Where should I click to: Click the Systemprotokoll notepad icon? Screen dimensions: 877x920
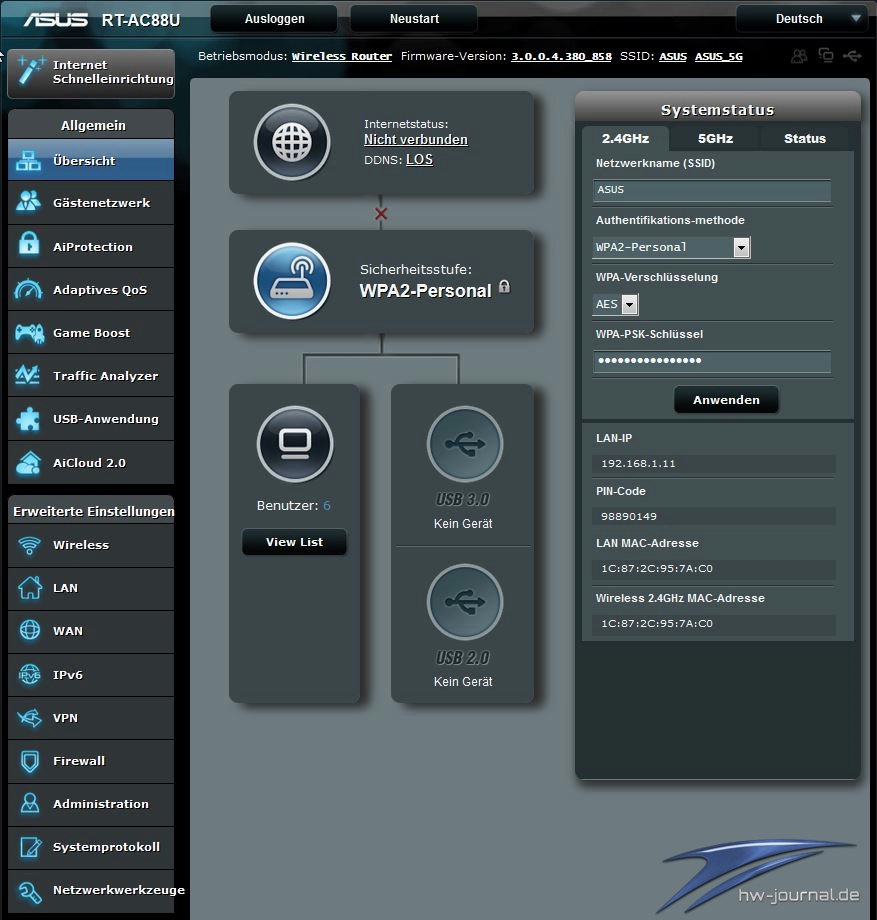tap(31, 847)
